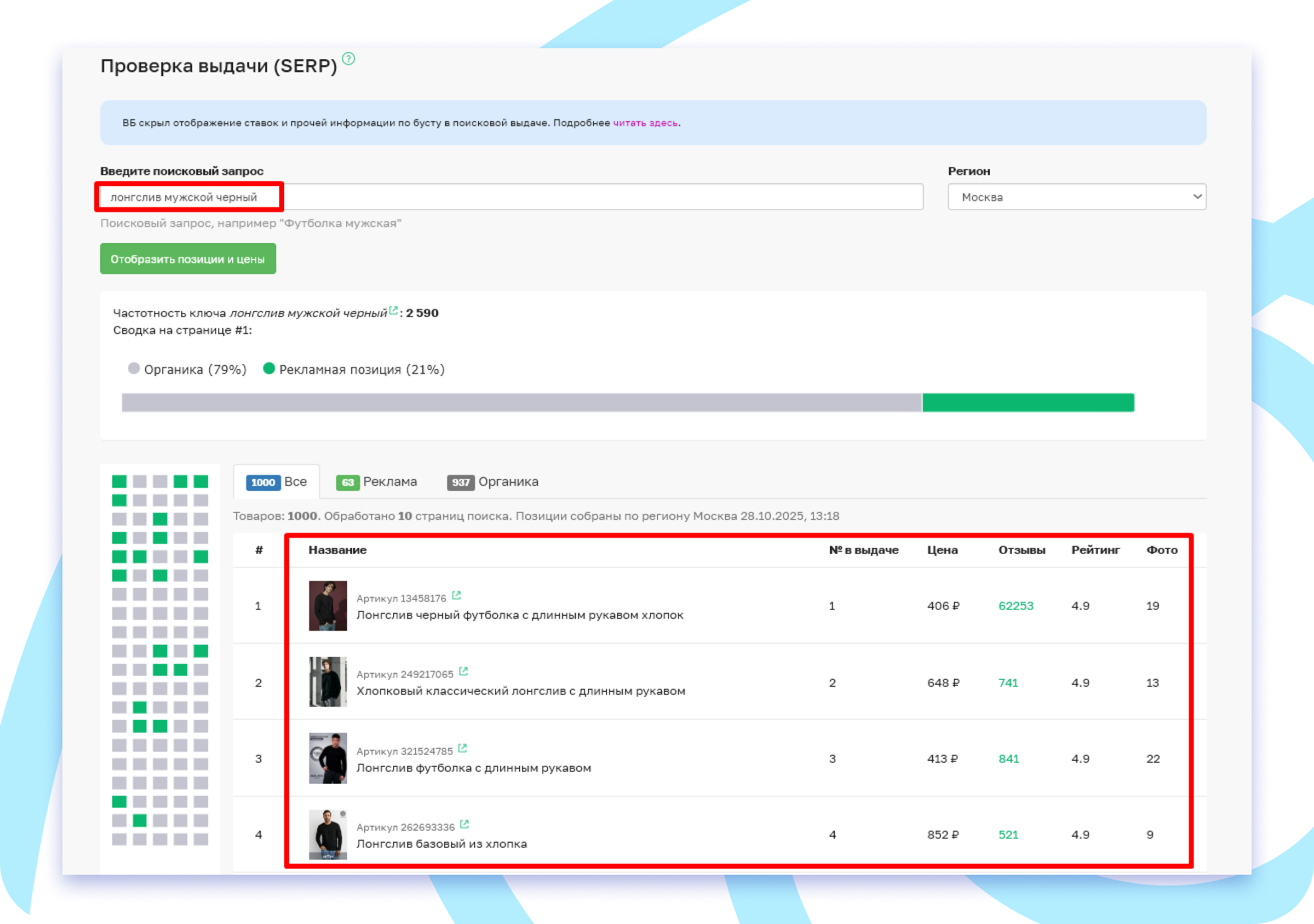Open reviews link 741 for second product

1008,683
